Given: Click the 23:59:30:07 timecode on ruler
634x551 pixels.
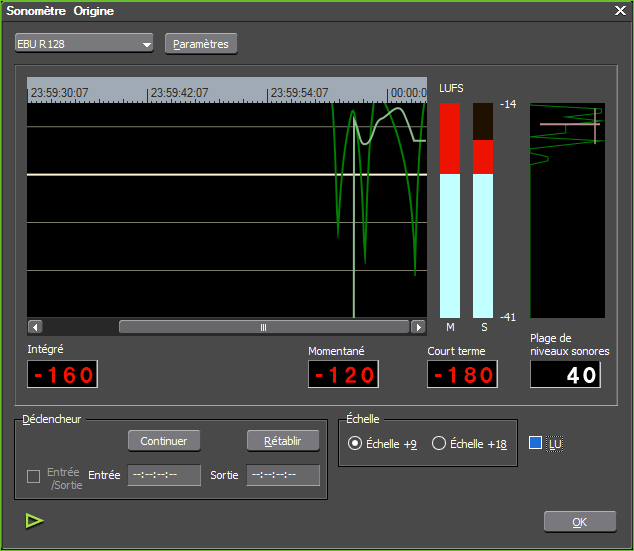Looking at the screenshot, I should pos(59,93).
